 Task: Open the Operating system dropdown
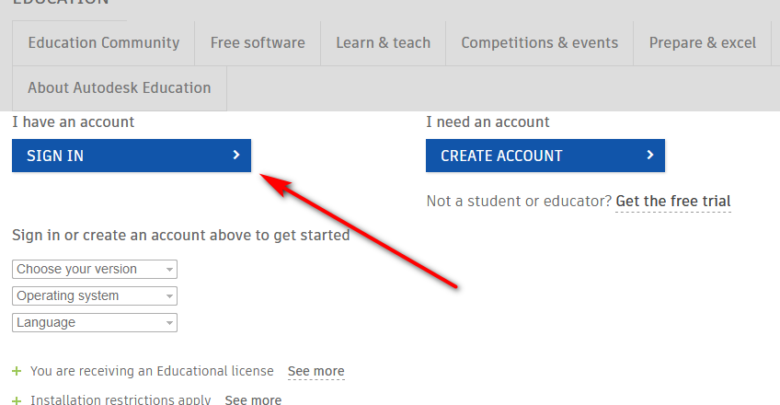coord(95,296)
